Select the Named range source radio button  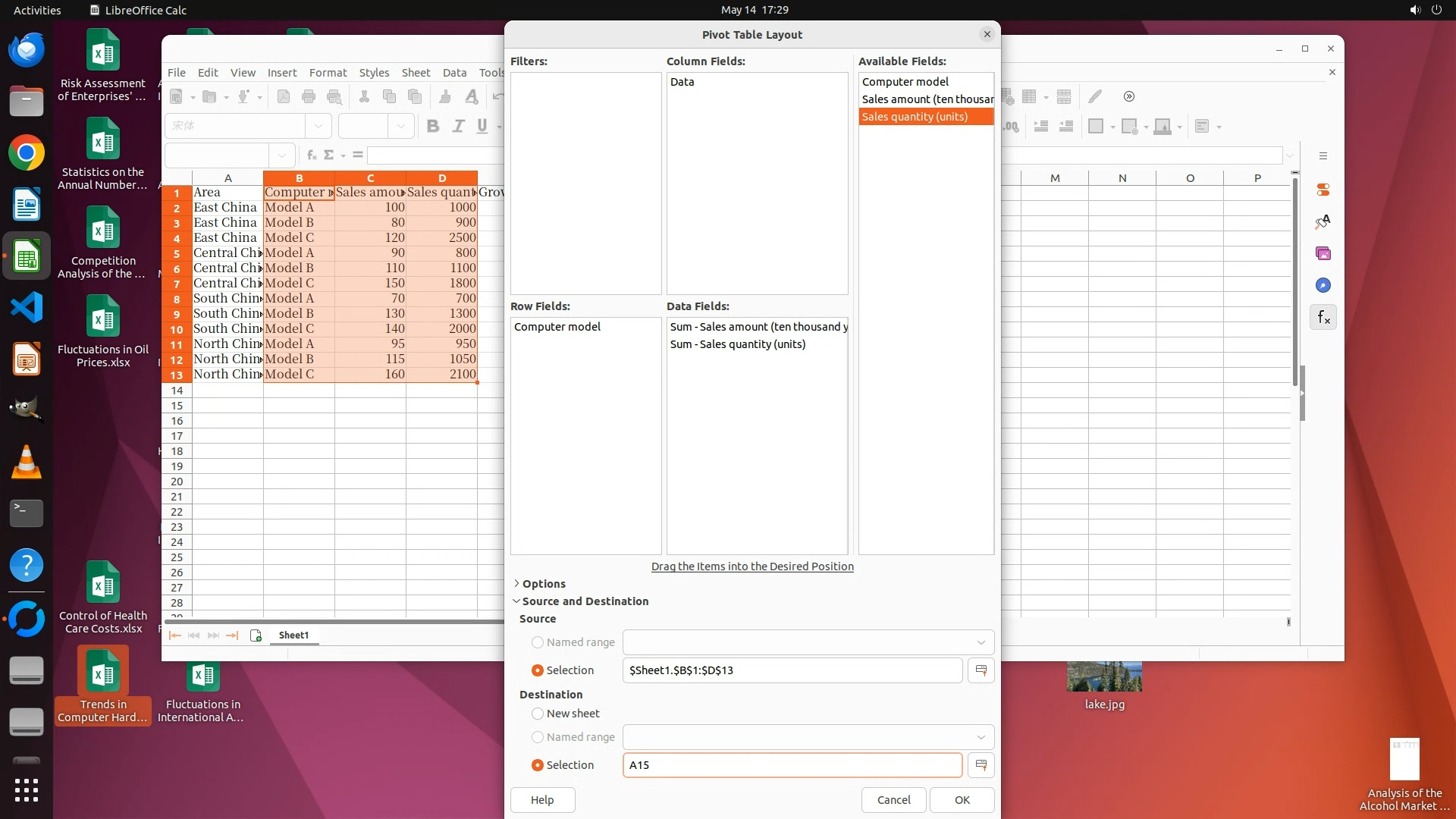click(x=538, y=642)
